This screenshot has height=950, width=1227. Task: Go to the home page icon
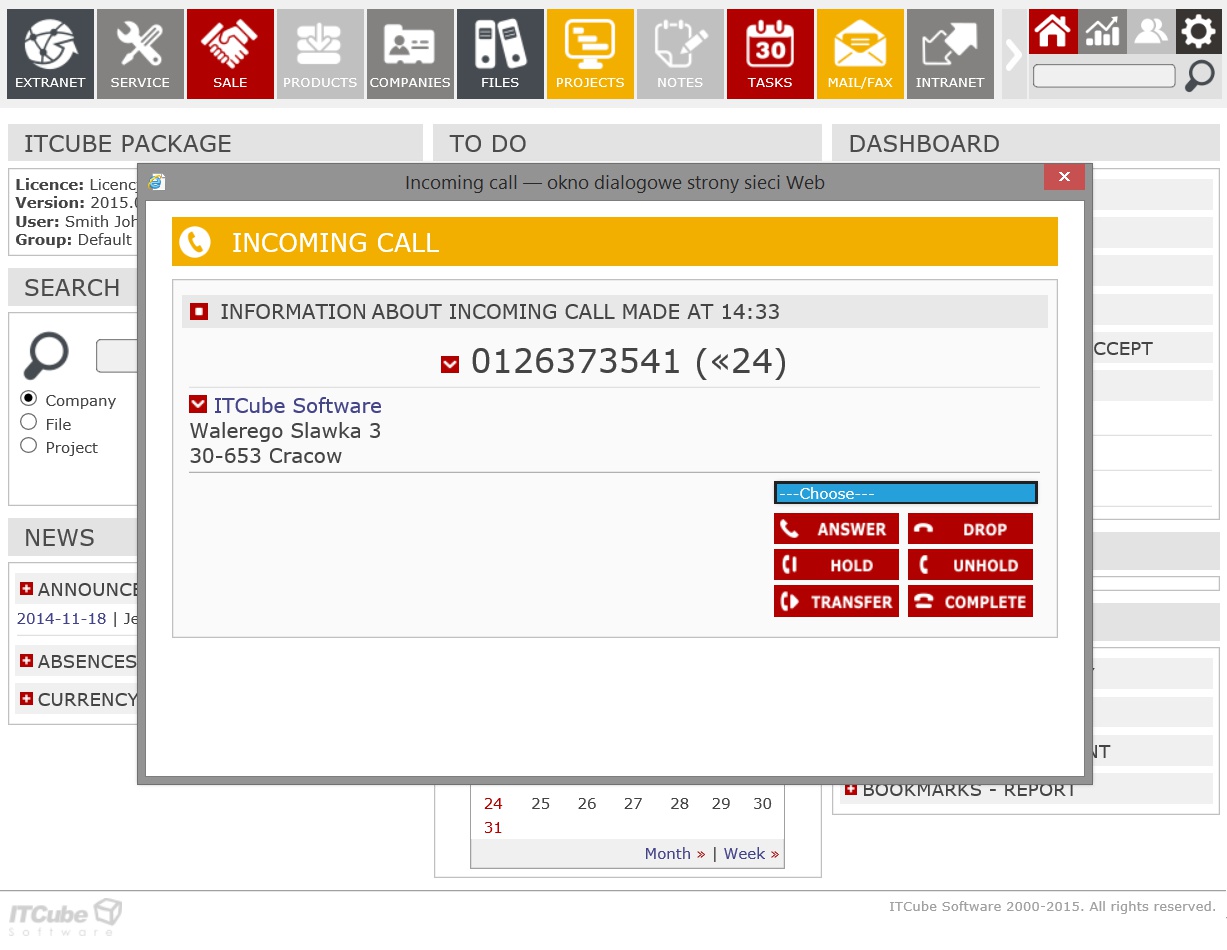coord(1053,31)
